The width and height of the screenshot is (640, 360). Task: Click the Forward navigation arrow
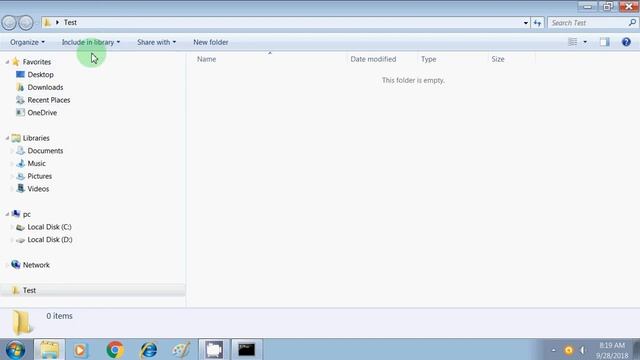[25, 23]
